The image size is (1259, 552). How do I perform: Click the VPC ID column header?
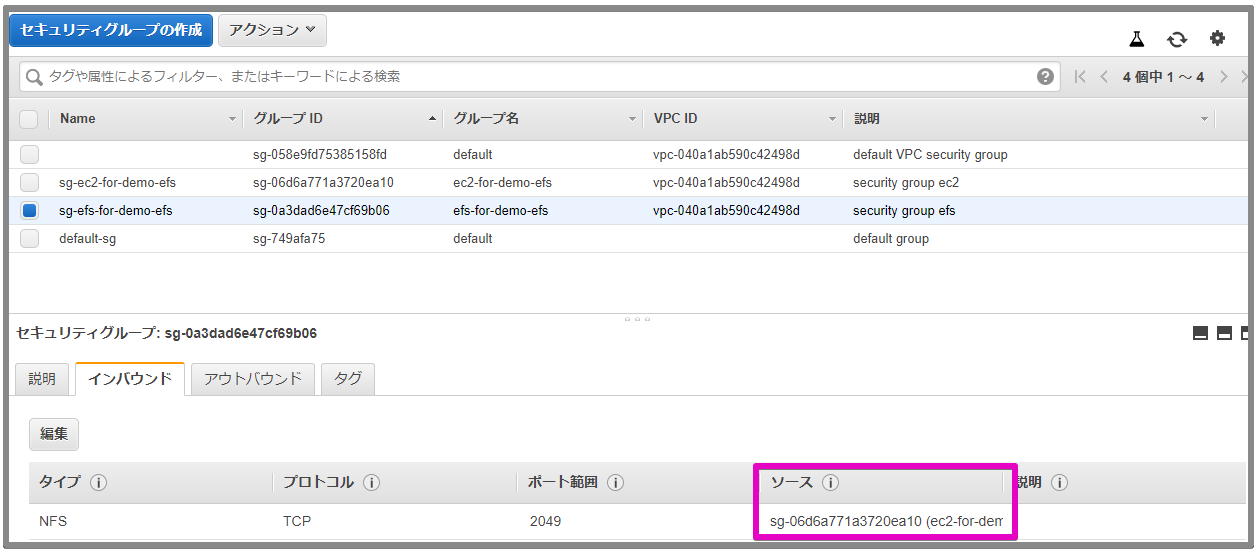click(x=675, y=119)
